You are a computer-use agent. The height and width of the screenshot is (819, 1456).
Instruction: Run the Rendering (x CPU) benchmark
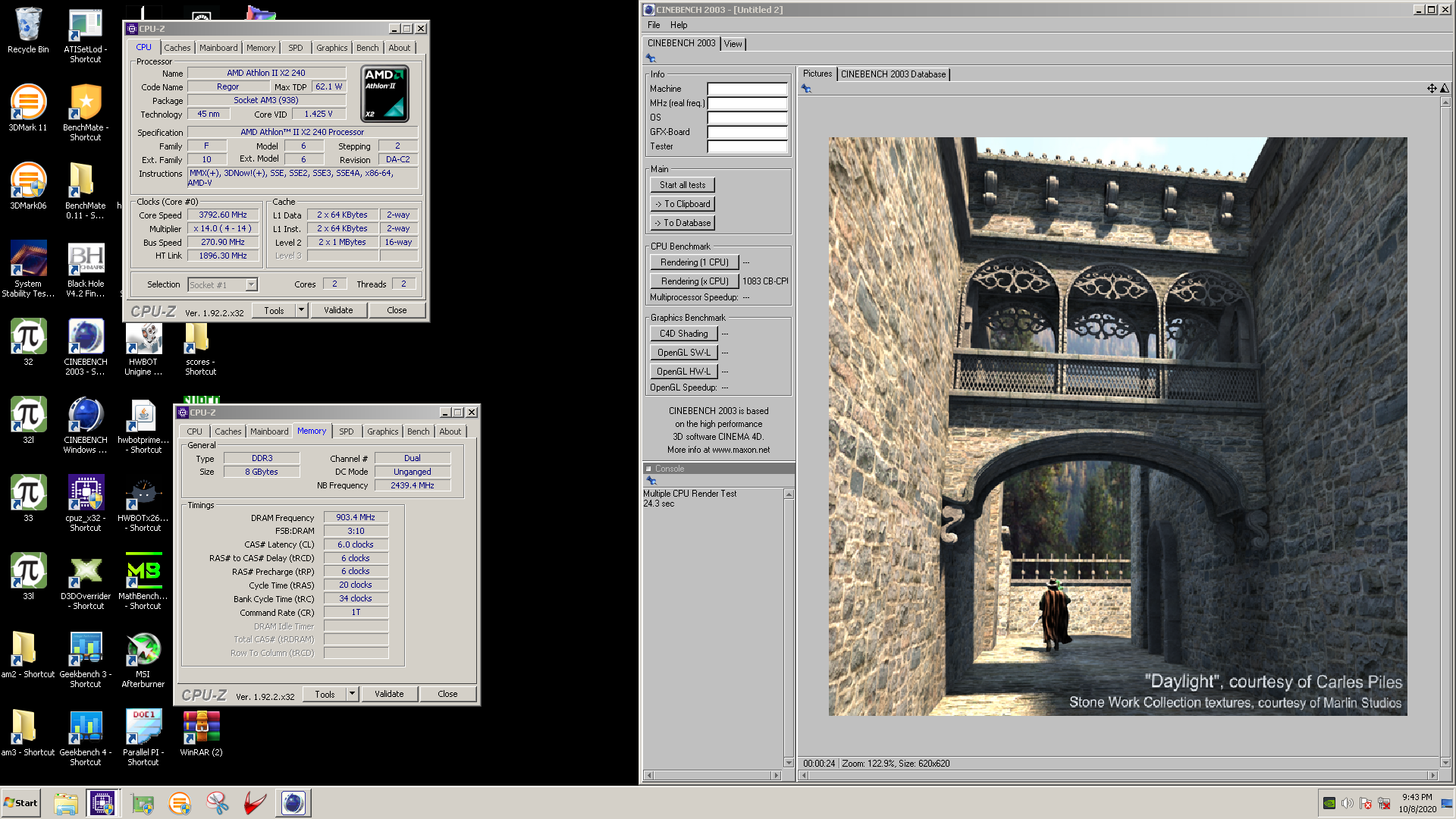pyautogui.click(x=695, y=281)
